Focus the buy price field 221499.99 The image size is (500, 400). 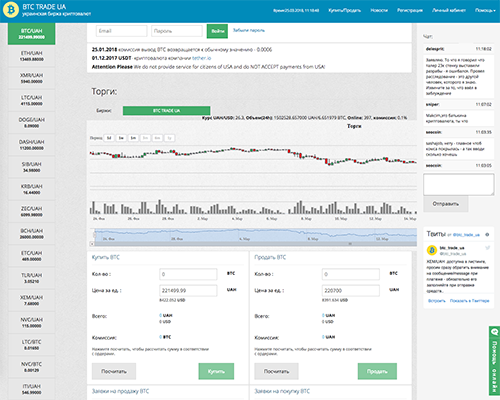pyautogui.click(x=188, y=291)
